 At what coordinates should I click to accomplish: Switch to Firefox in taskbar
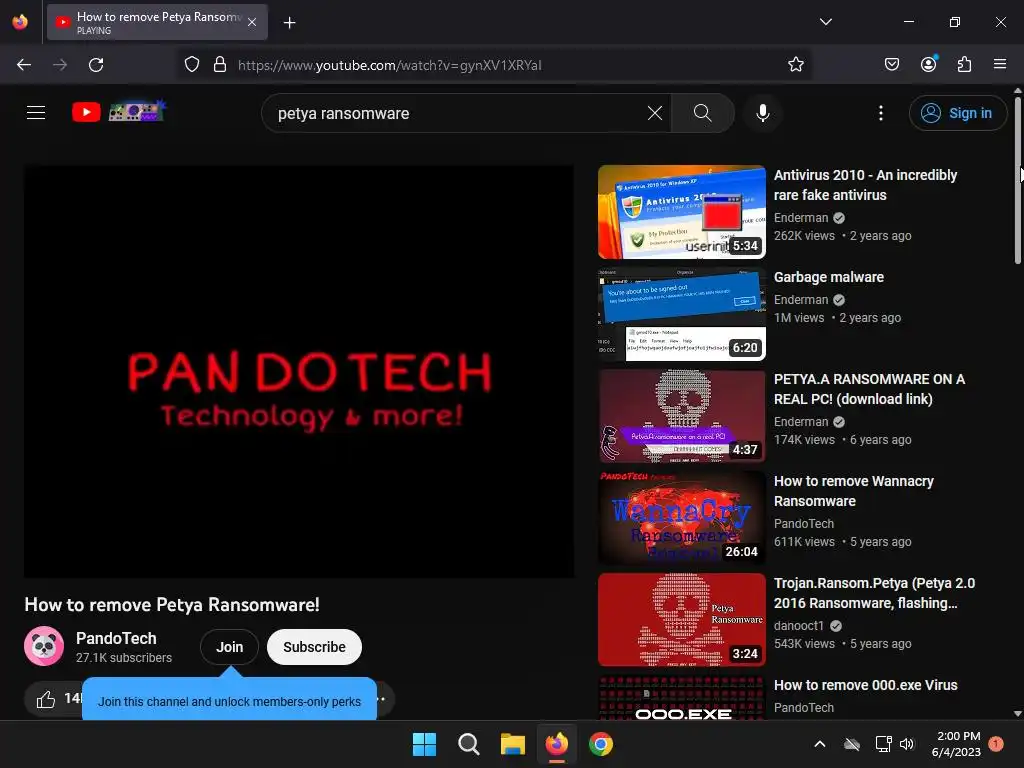(x=556, y=744)
